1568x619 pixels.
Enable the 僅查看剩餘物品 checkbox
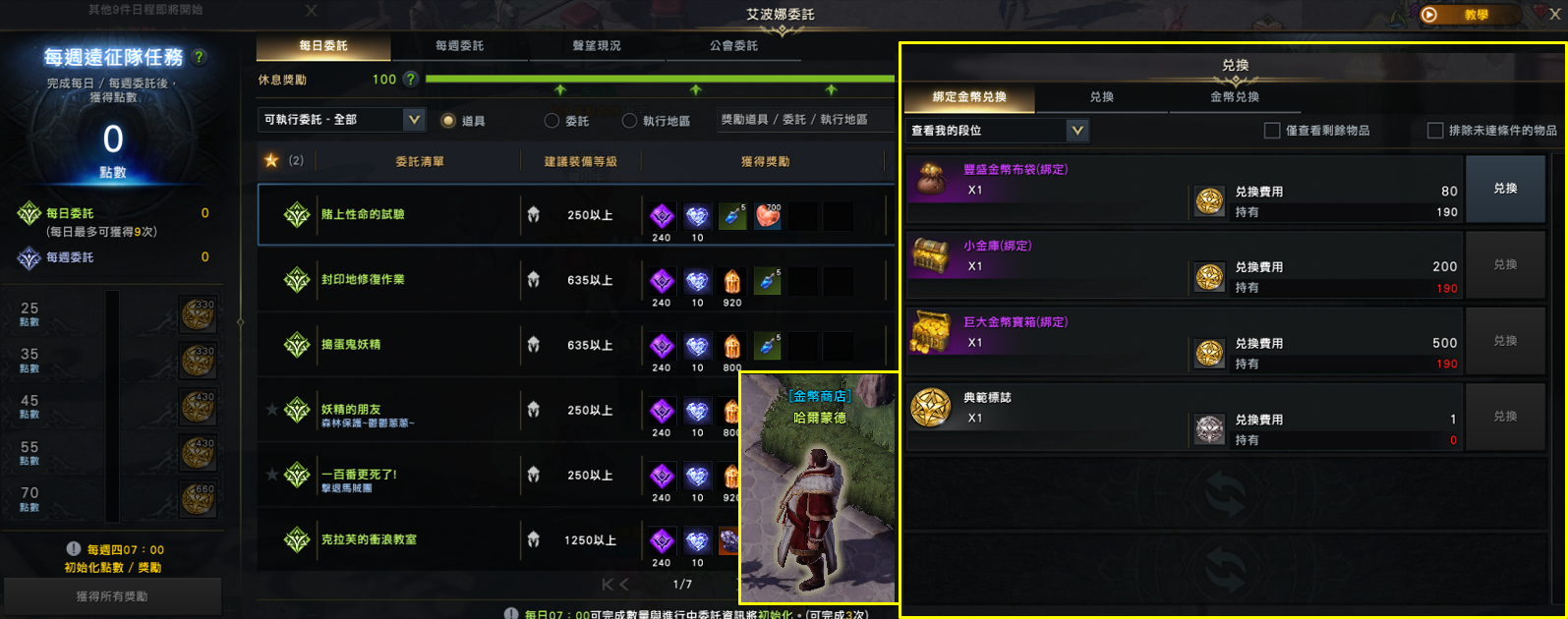[x=1272, y=131]
